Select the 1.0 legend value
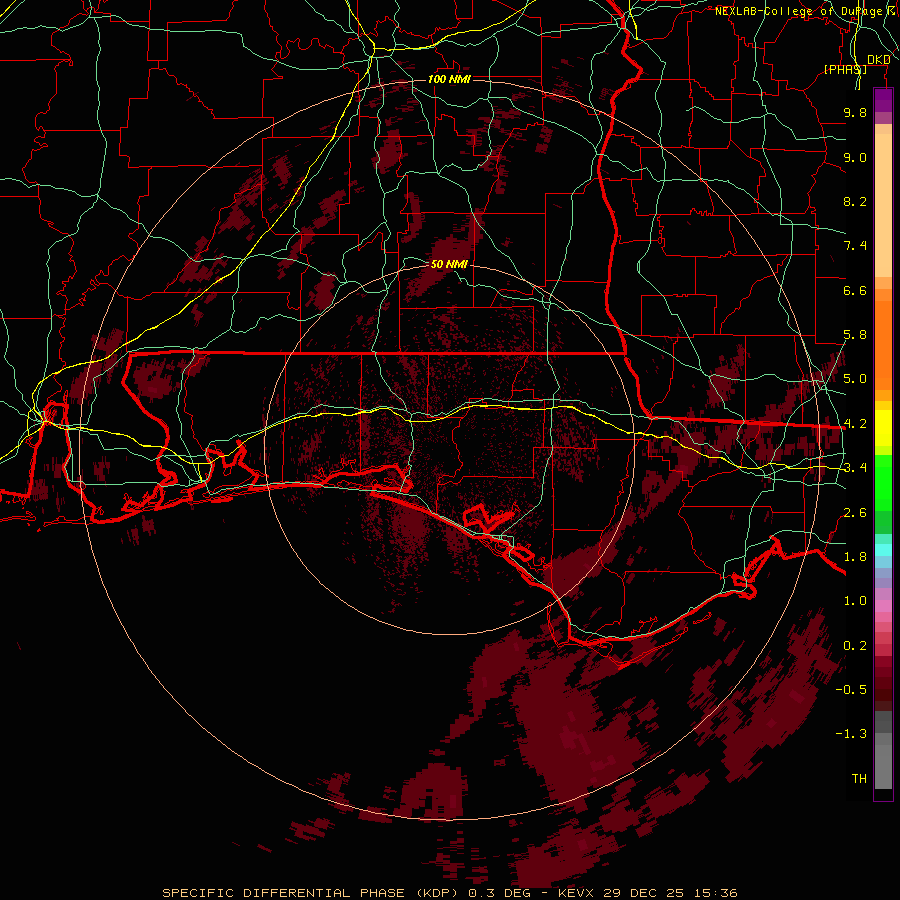The width and height of the screenshot is (900, 900). [x=855, y=601]
